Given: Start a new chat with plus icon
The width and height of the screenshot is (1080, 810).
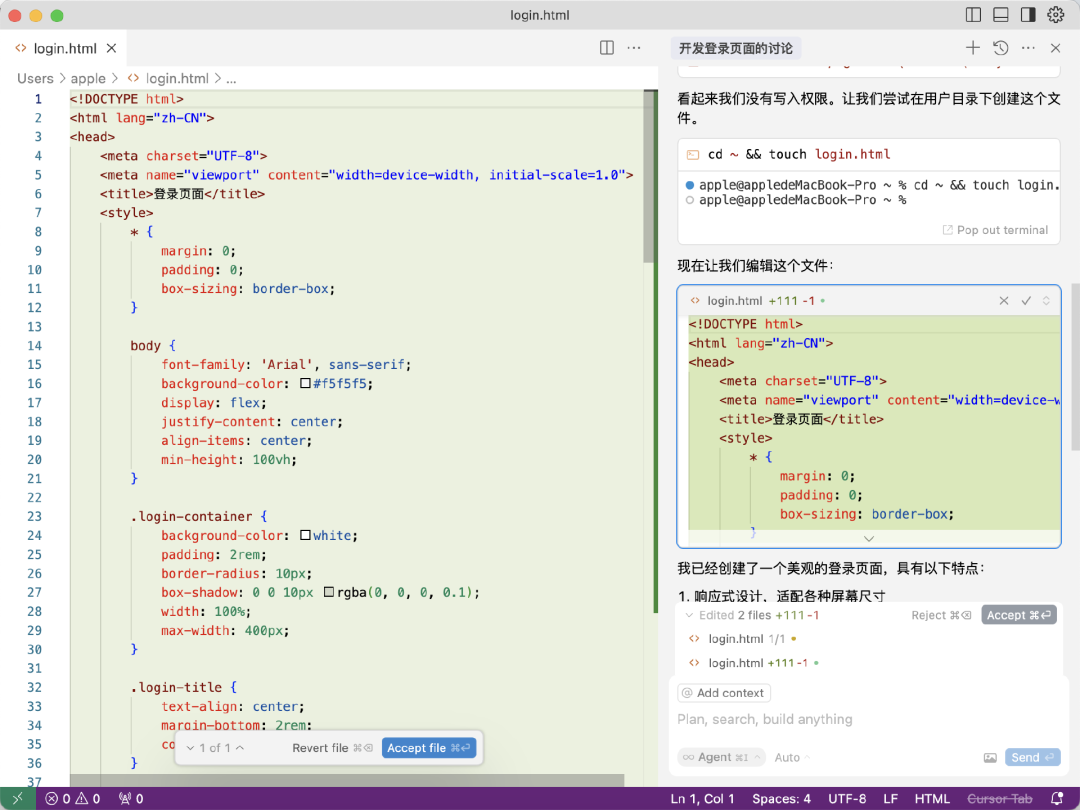Looking at the screenshot, I should [972, 48].
